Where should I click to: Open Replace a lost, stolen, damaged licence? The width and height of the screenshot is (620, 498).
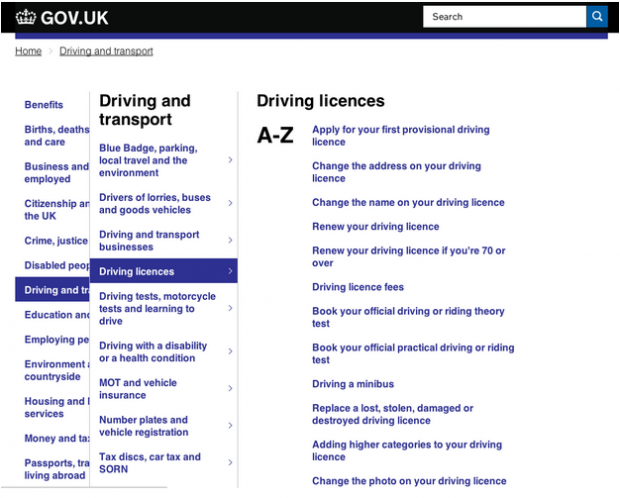[393, 414]
